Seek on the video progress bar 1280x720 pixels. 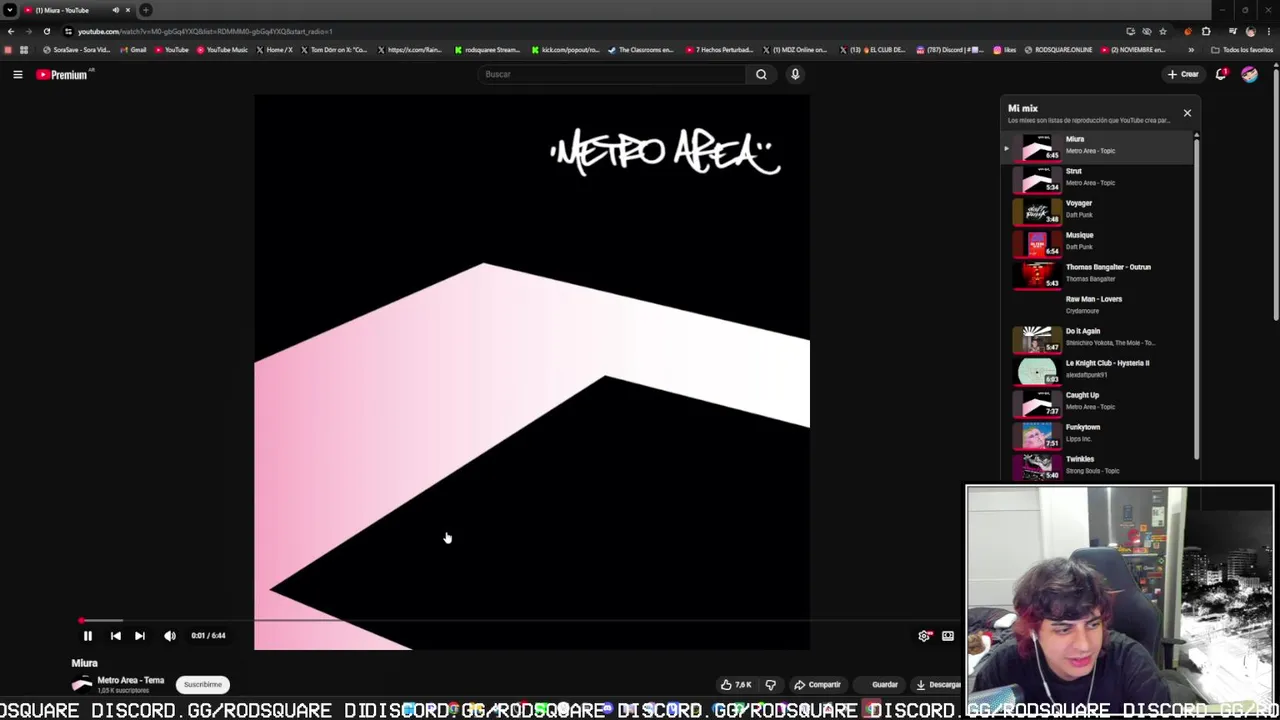point(520,621)
